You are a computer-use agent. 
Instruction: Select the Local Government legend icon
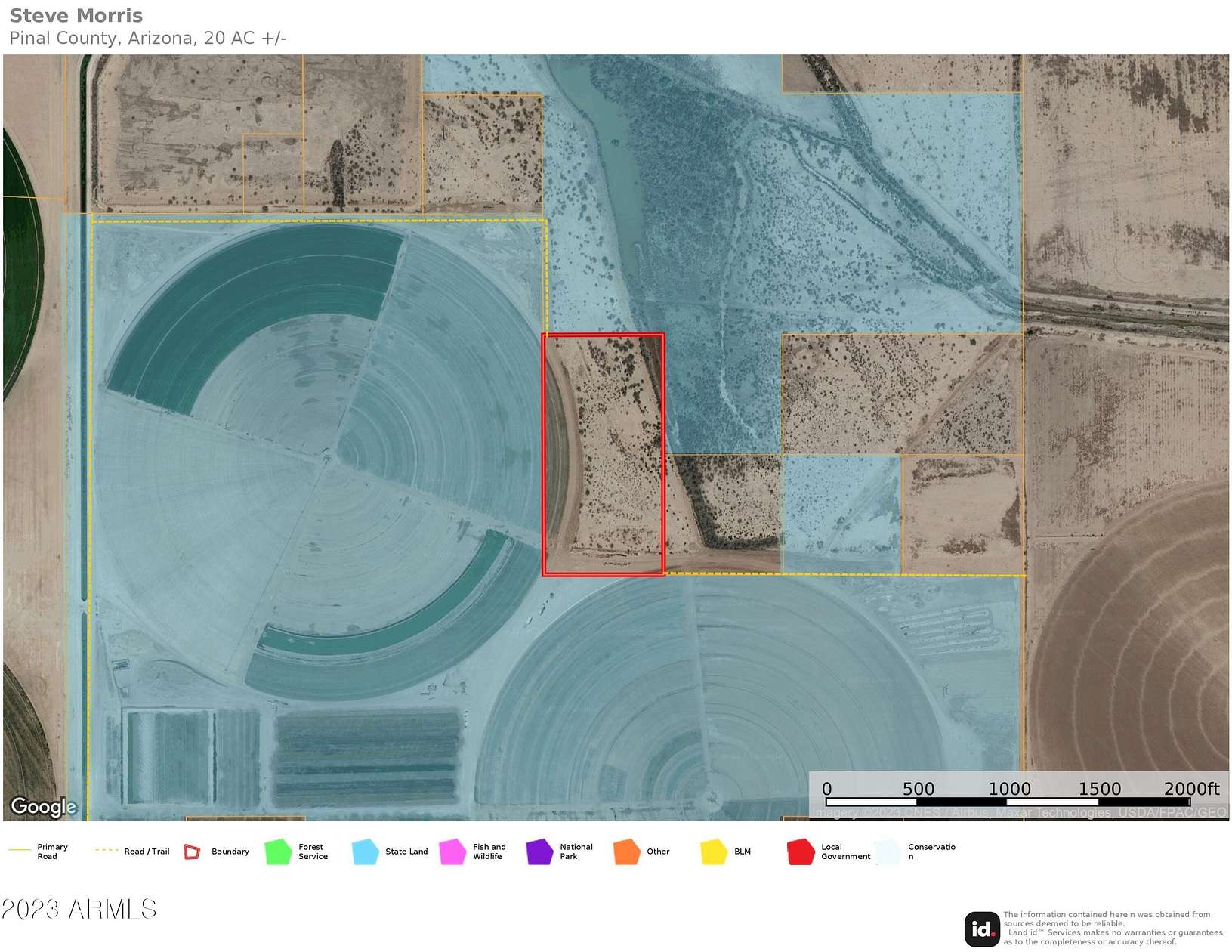802,852
